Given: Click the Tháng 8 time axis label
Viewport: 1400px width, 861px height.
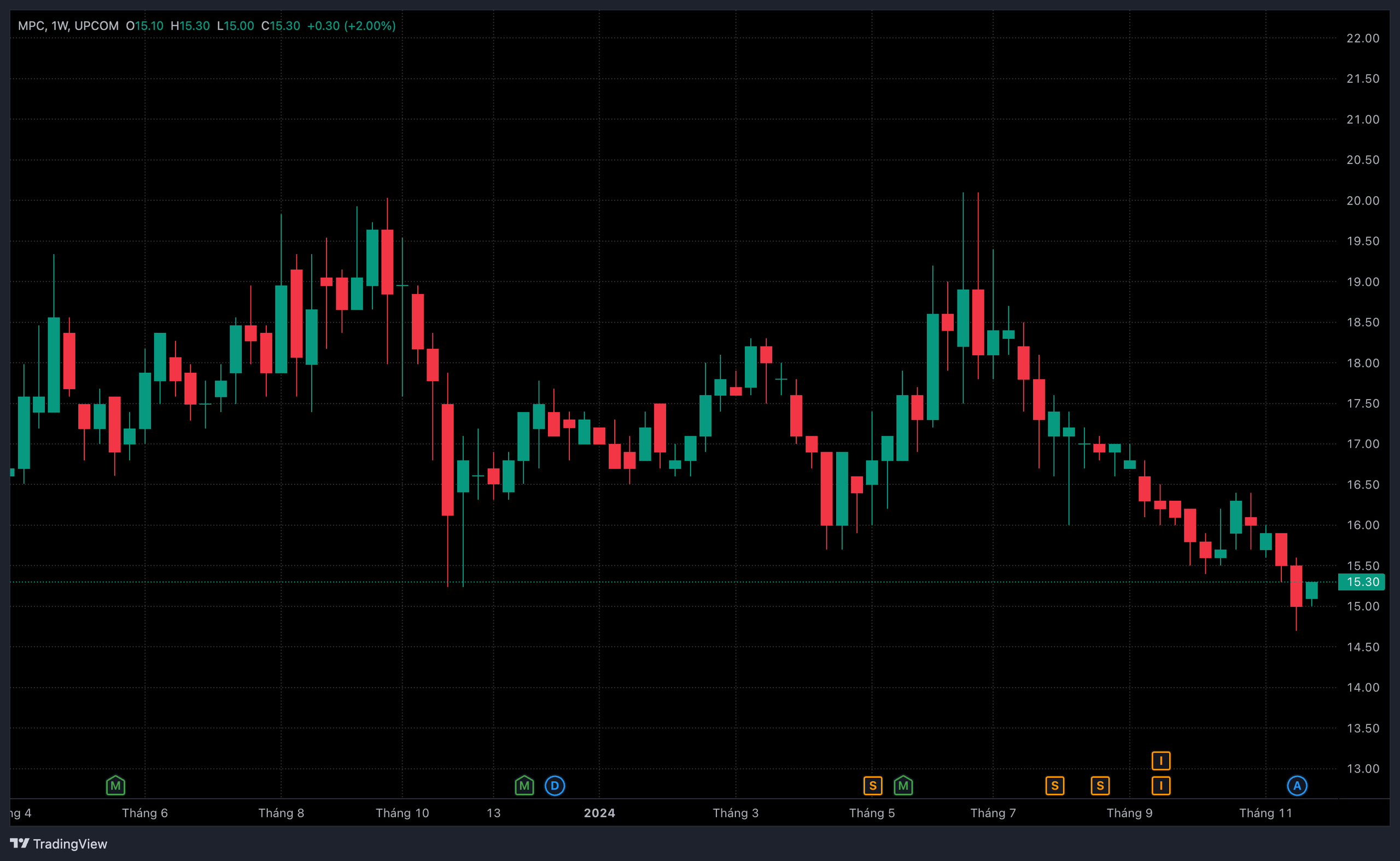Looking at the screenshot, I should point(281,812).
